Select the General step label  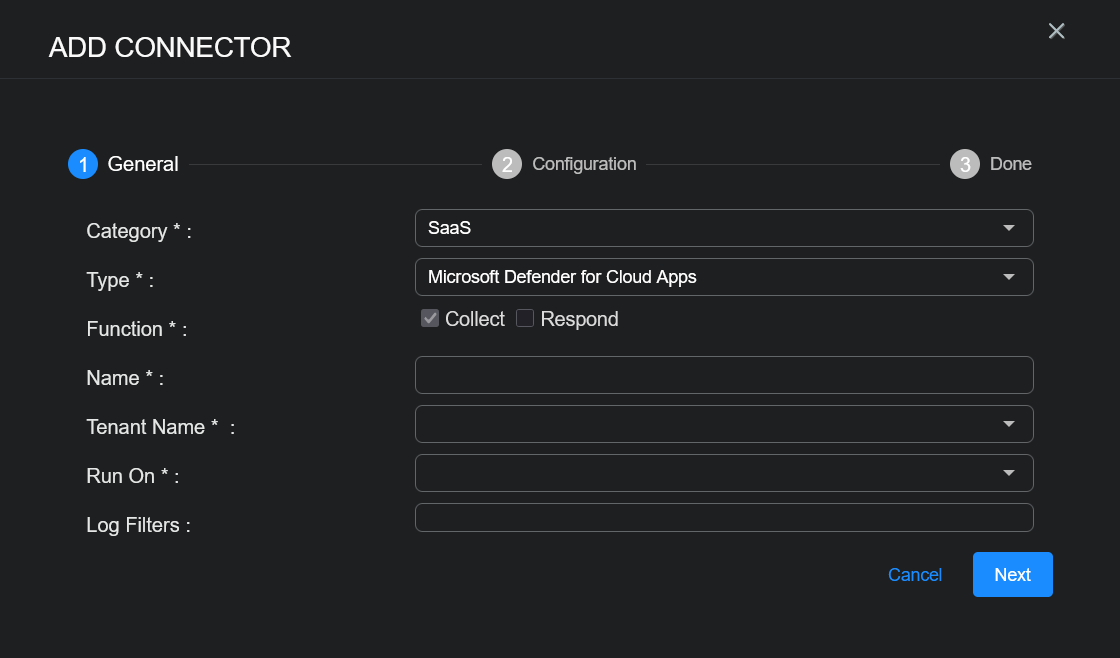click(143, 164)
